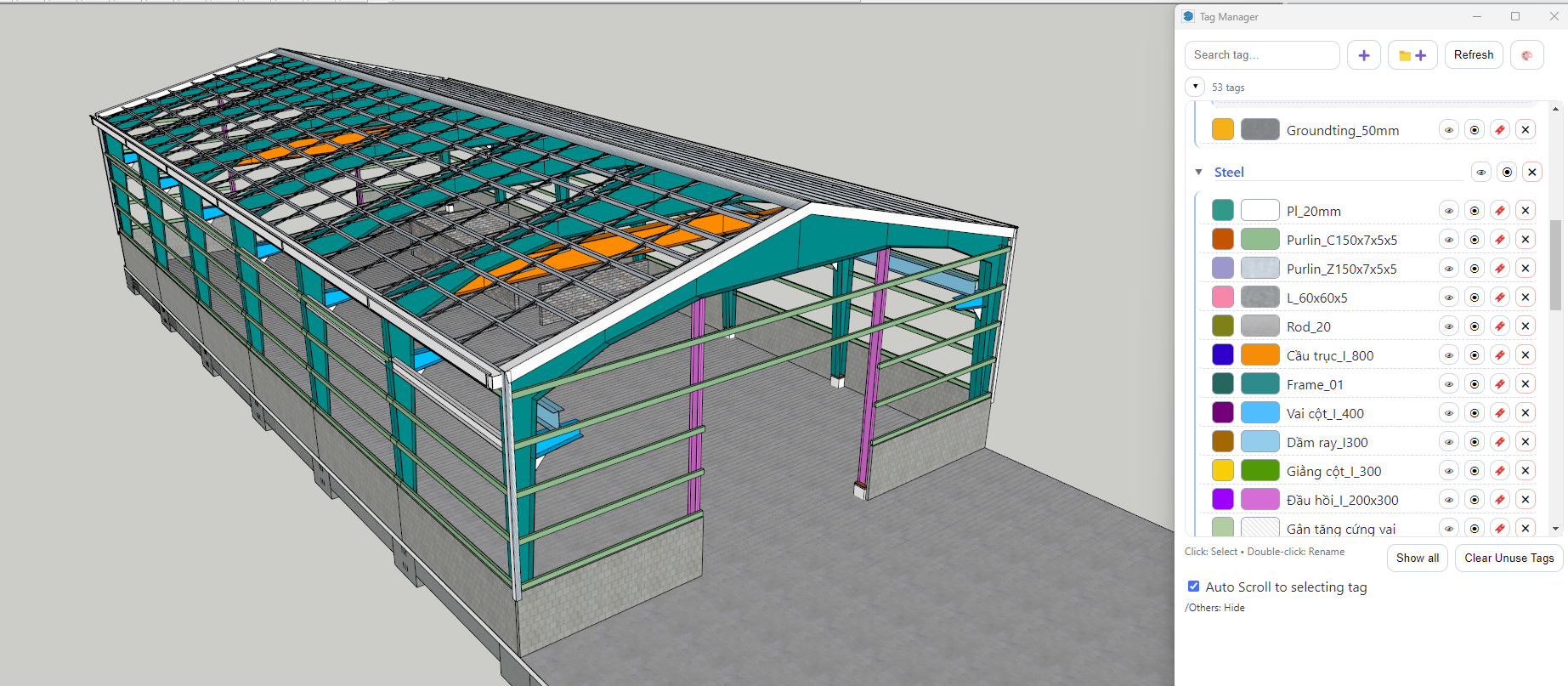
Task: Click the Search tag input field
Action: [x=1261, y=55]
